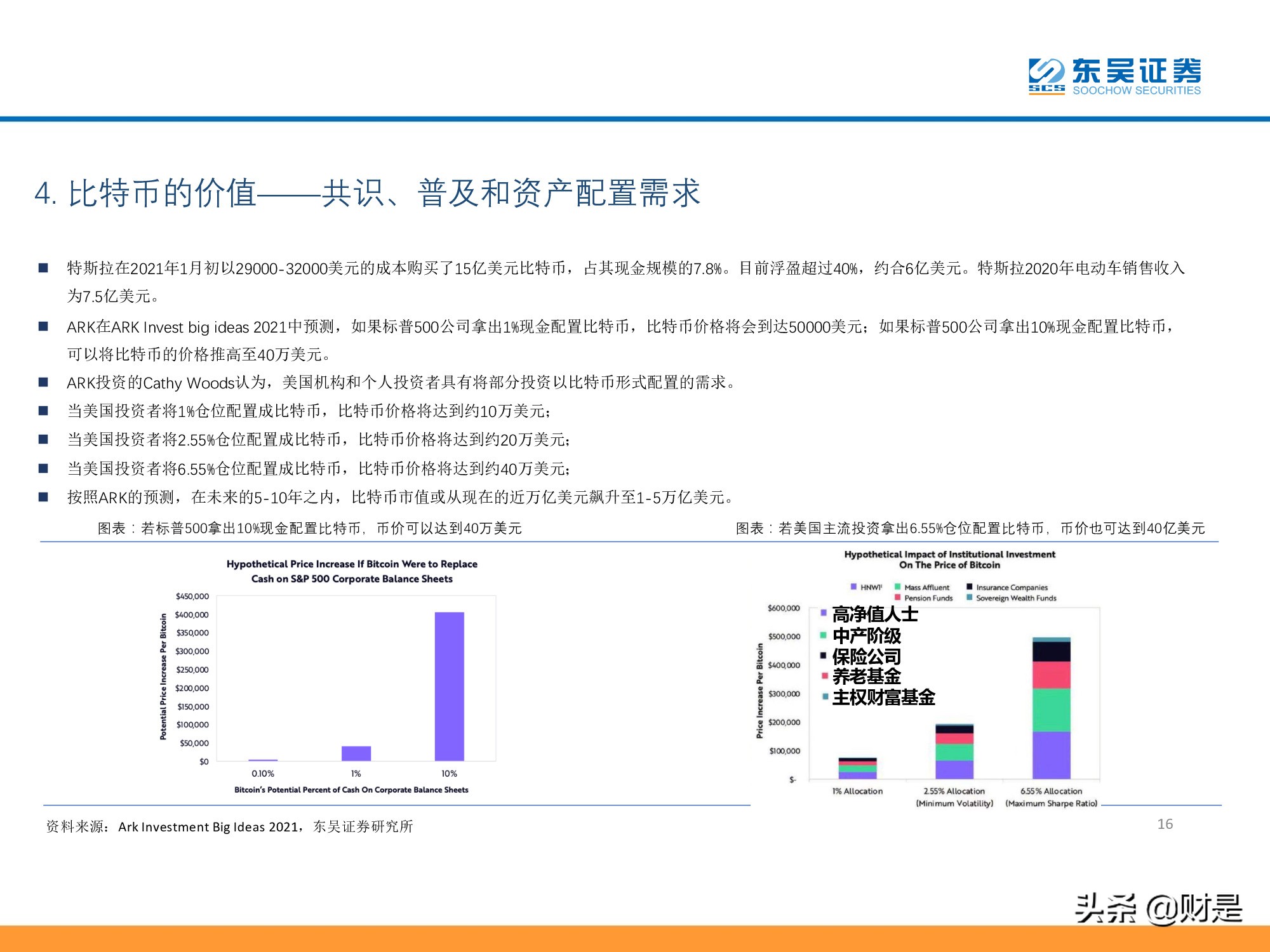This screenshot has width=1270, height=952.
Task: Select the Pension Funds pink legend marker
Action: (897, 597)
